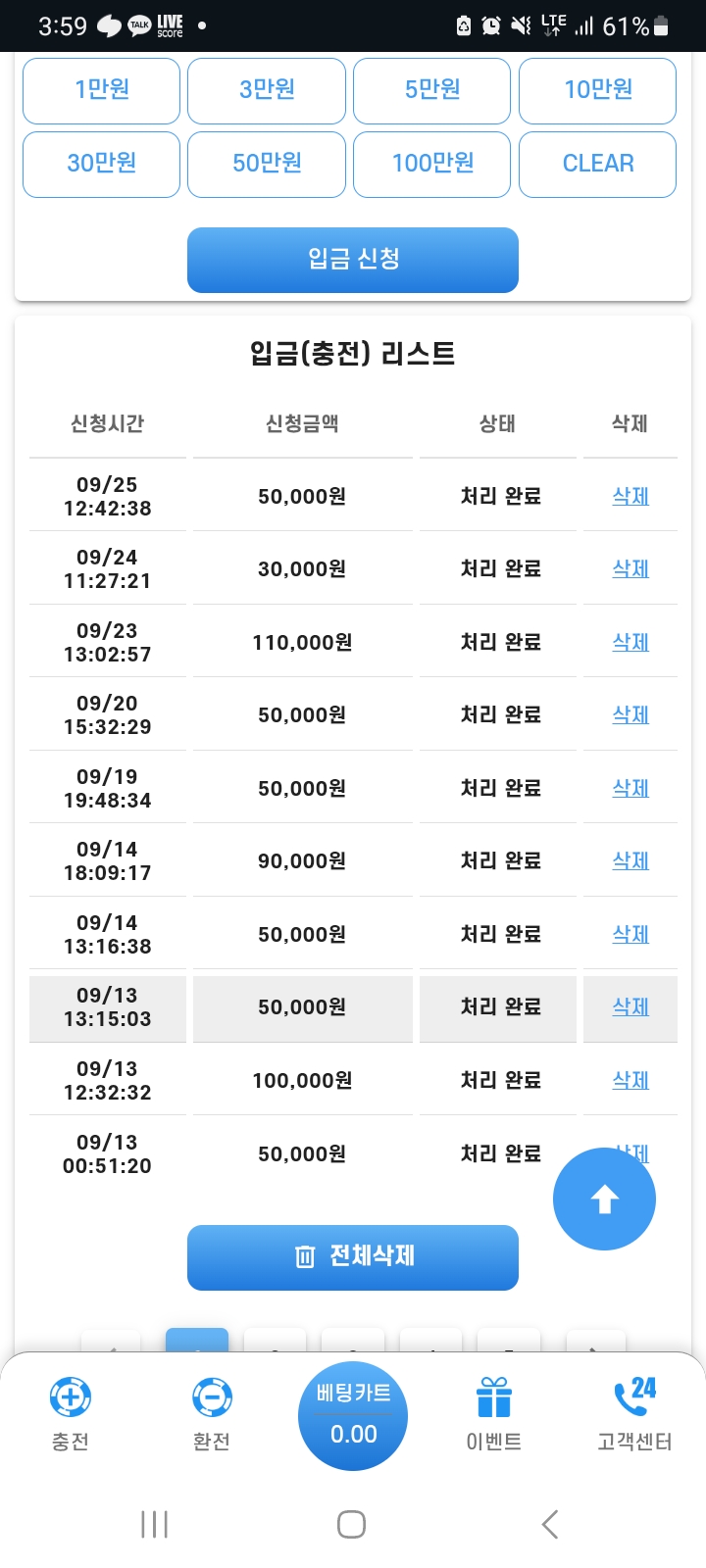Open Android recent apps icon
The image size is (706, 1568).
[x=155, y=1524]
